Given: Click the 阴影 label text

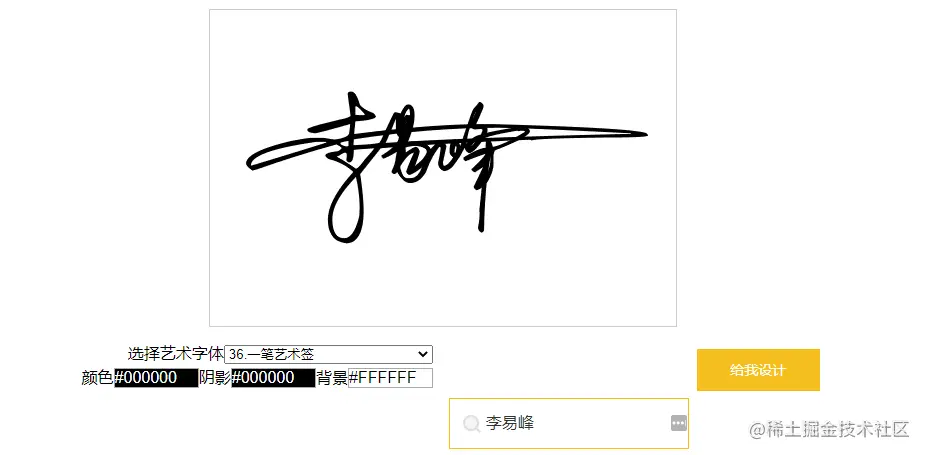Looking at the screenshot, I should click(215, 378).
